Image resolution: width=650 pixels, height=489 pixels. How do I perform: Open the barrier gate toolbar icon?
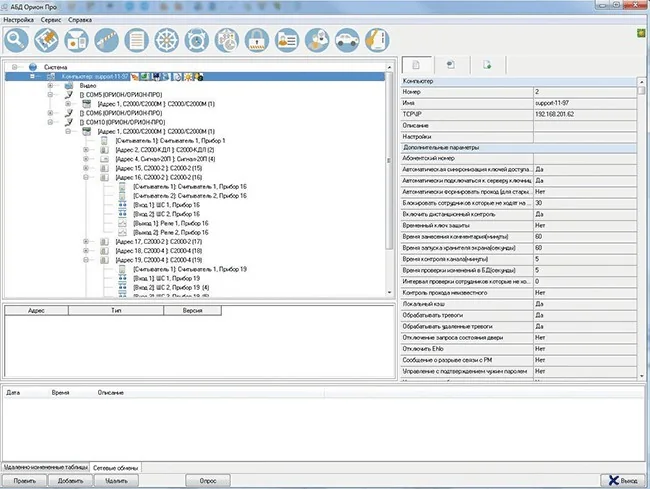pos(107,40)
